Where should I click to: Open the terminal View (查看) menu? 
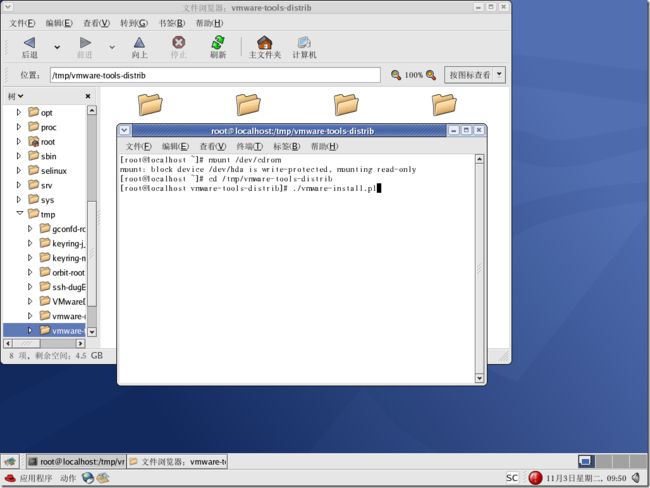pos(213,146)
